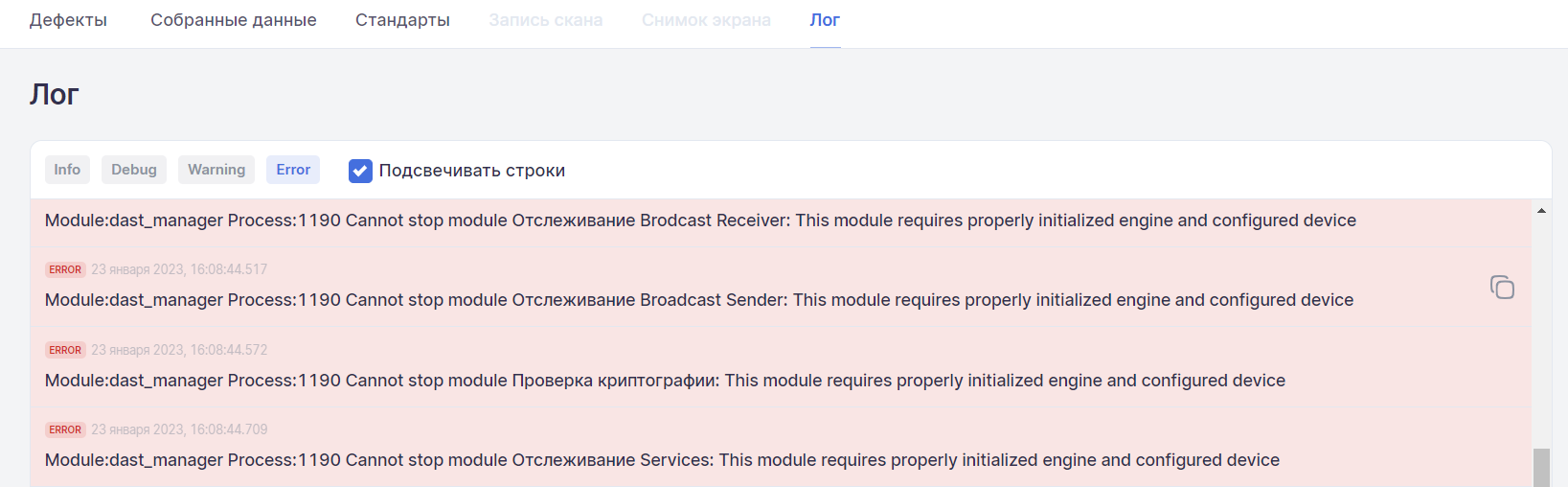The image size is (1568, 487).
Task: Copy the Broadcast Sender log entry
Action: [1502, 287]
